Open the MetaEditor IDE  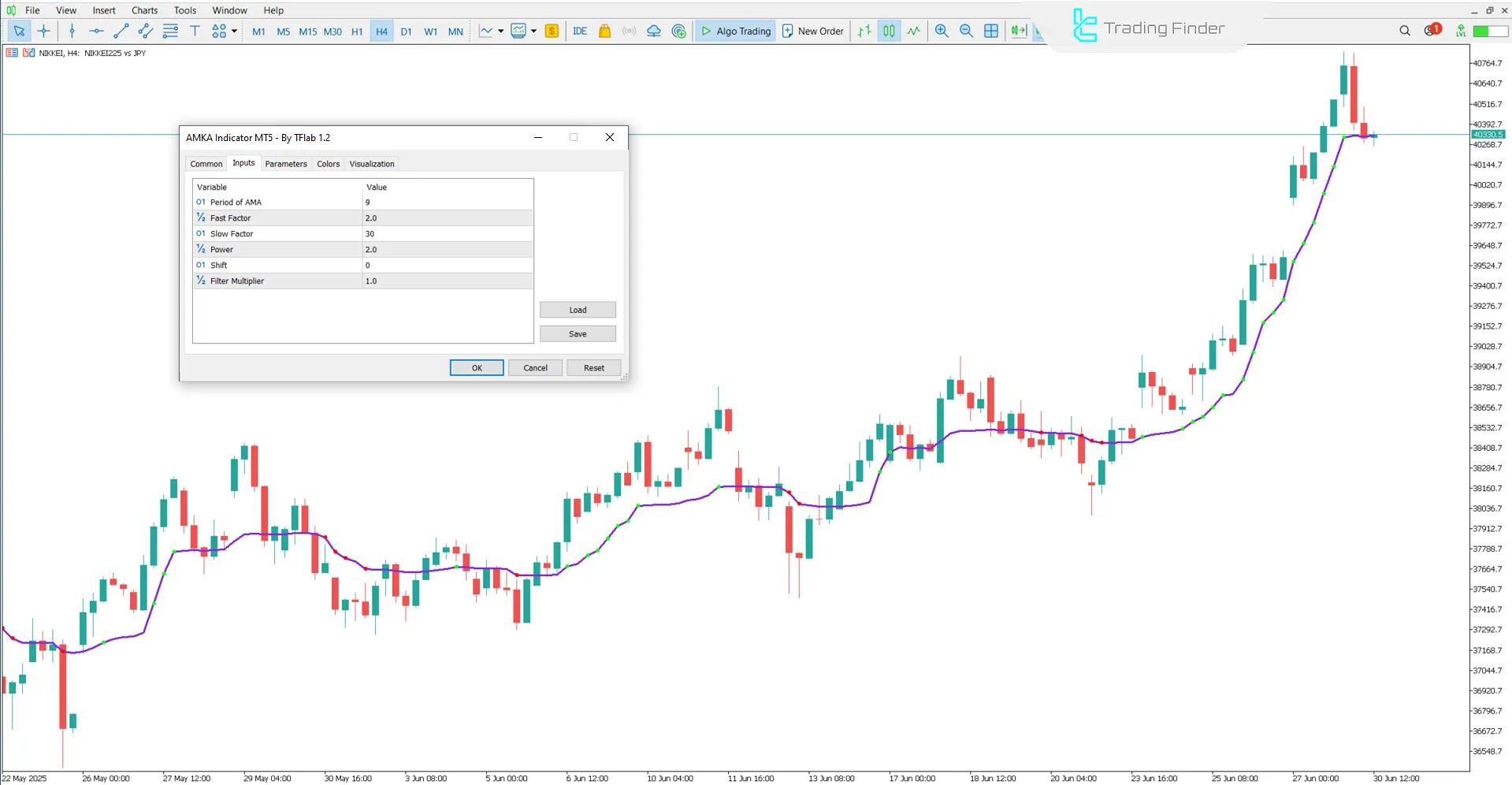click(580, 31)
